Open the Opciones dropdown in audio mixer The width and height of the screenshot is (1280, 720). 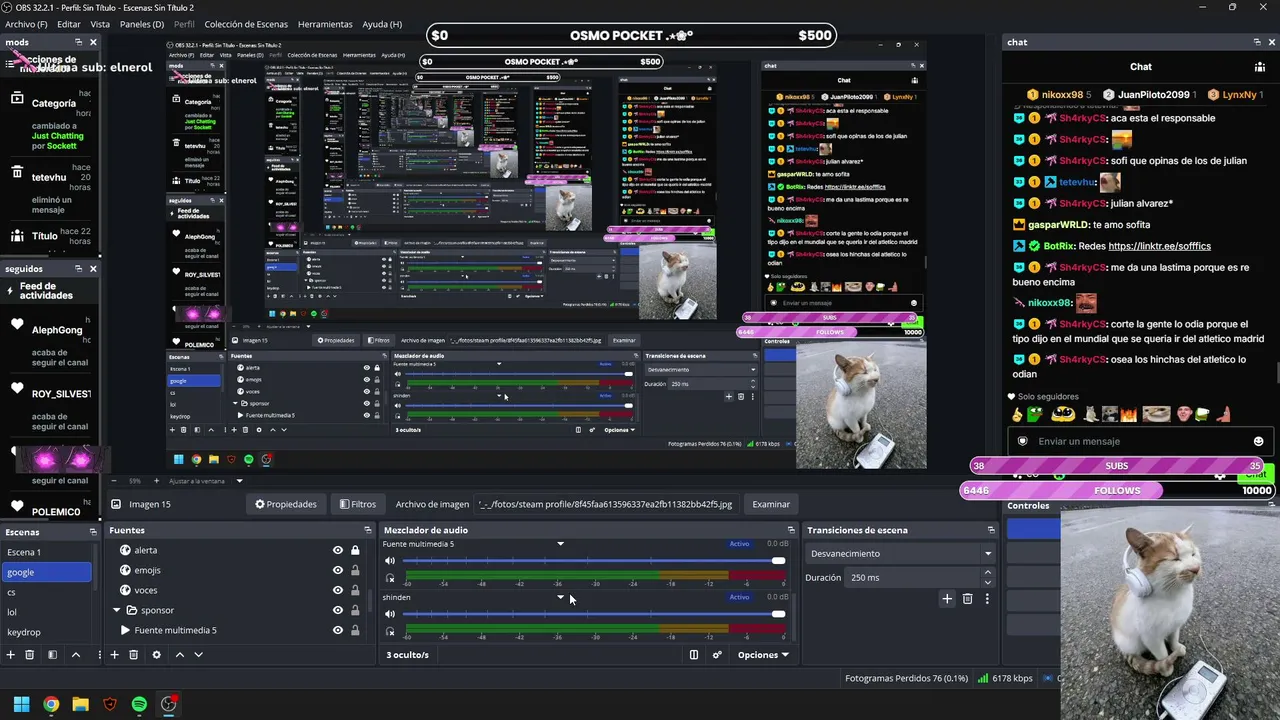(x=763, y=655)
